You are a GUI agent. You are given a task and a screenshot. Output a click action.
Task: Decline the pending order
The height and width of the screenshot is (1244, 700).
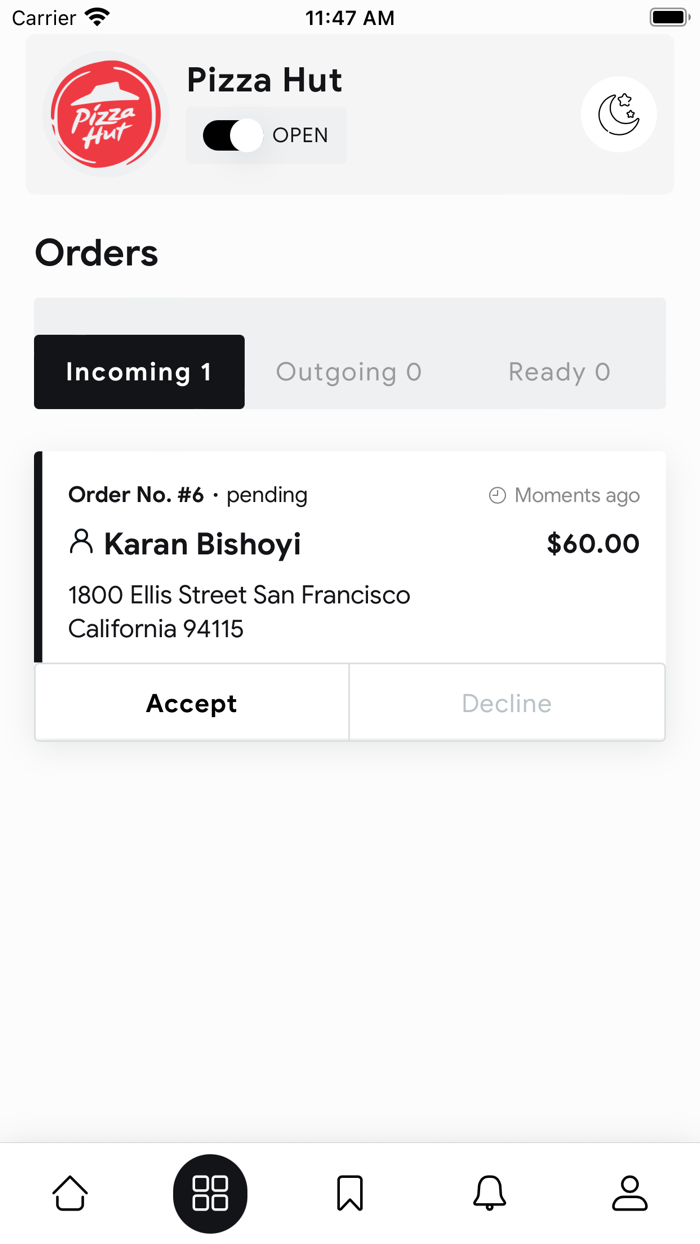click(506, 703)
